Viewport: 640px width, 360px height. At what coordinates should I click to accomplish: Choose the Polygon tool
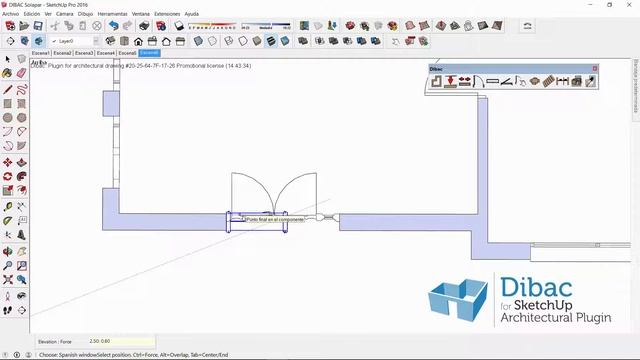tap(21, 118)
